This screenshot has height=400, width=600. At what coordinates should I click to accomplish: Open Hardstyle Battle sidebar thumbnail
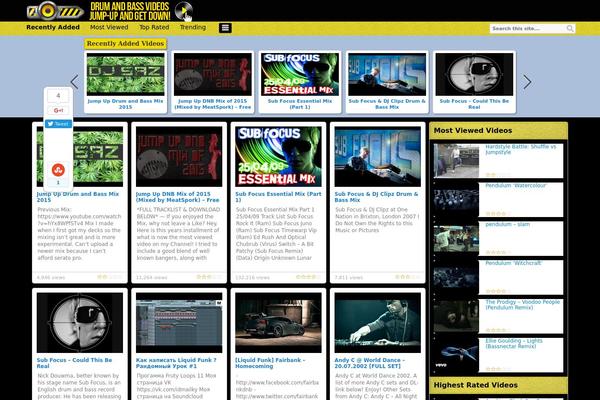click(x=456, y=161)
